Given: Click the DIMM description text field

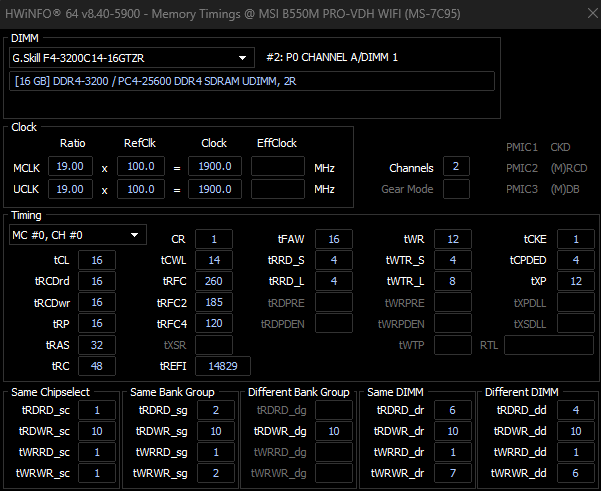Looking at the screenshot, I should click(x=252, y=81).
